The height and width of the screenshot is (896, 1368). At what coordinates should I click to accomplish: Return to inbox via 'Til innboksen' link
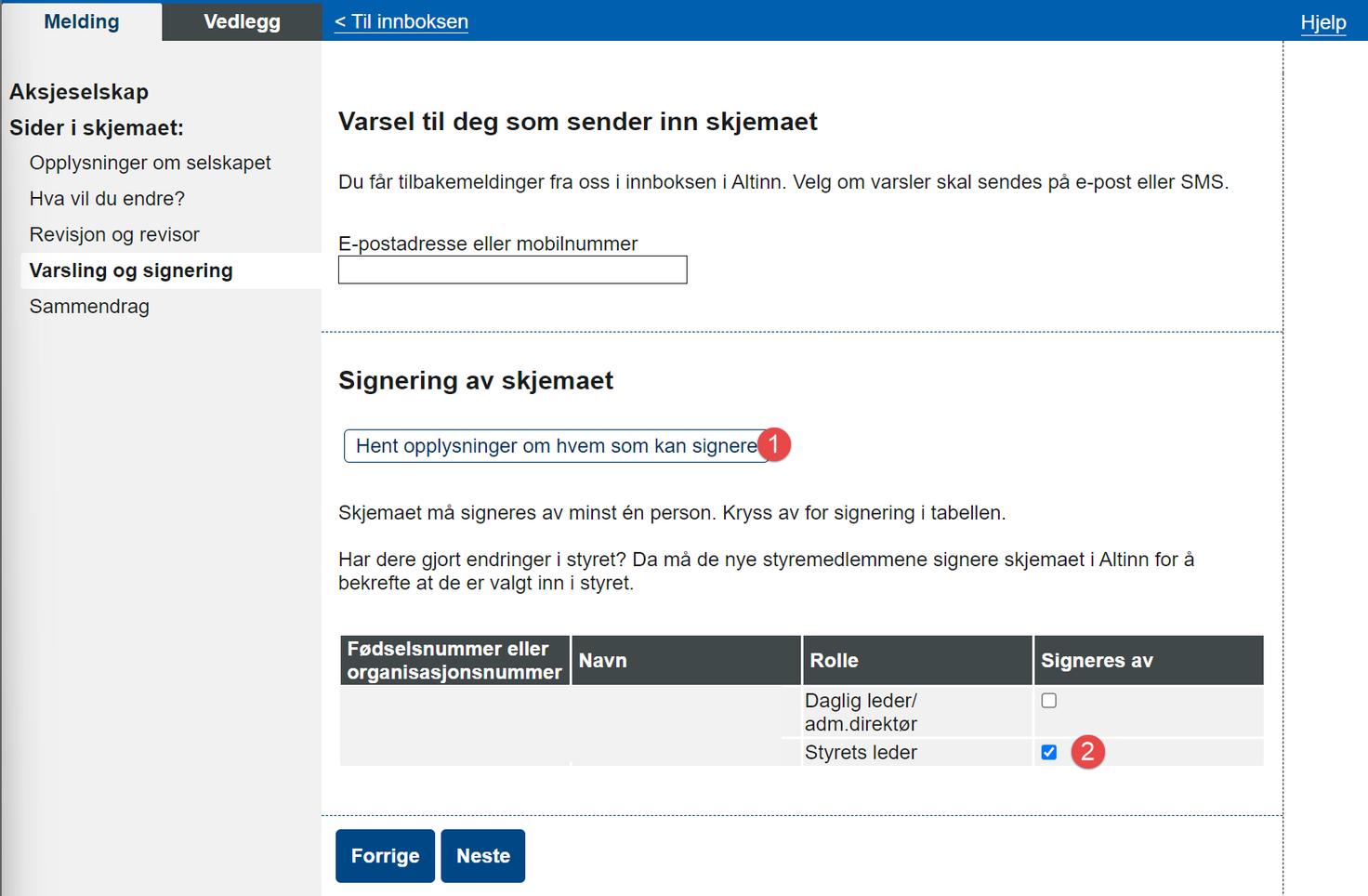tap(401, 21)
